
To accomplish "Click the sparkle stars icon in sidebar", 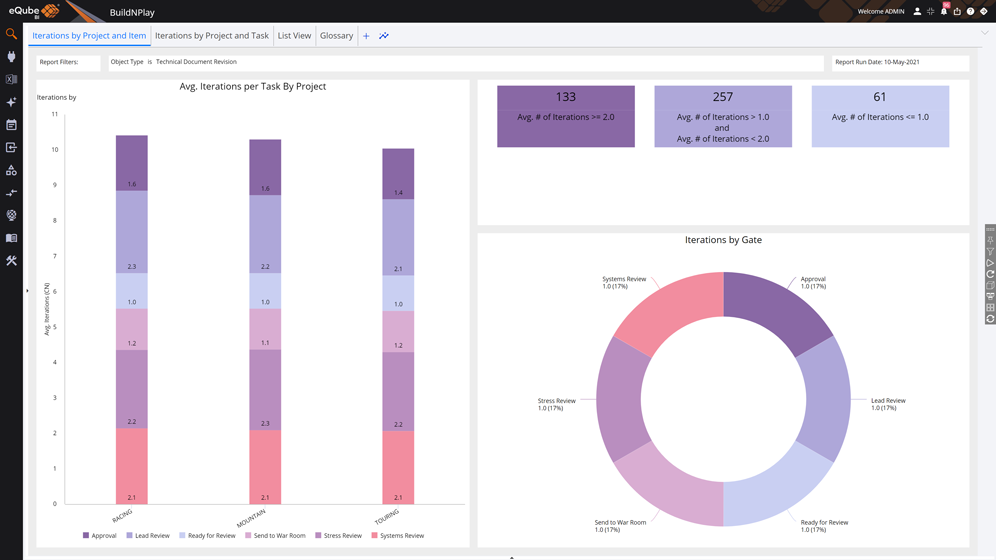I will (x=11, y=102).
